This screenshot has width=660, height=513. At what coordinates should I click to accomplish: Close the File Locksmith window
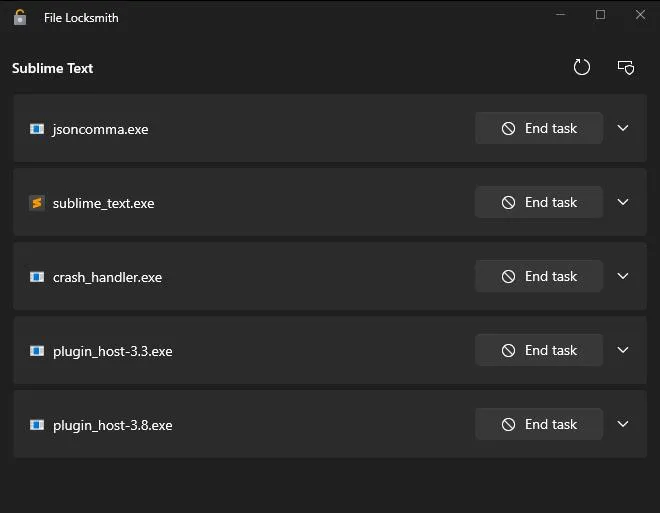point(641,15)
